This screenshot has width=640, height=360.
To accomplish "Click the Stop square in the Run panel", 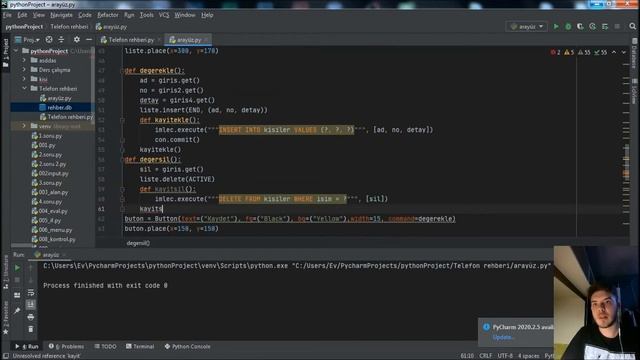I will (x=17, y=280).
